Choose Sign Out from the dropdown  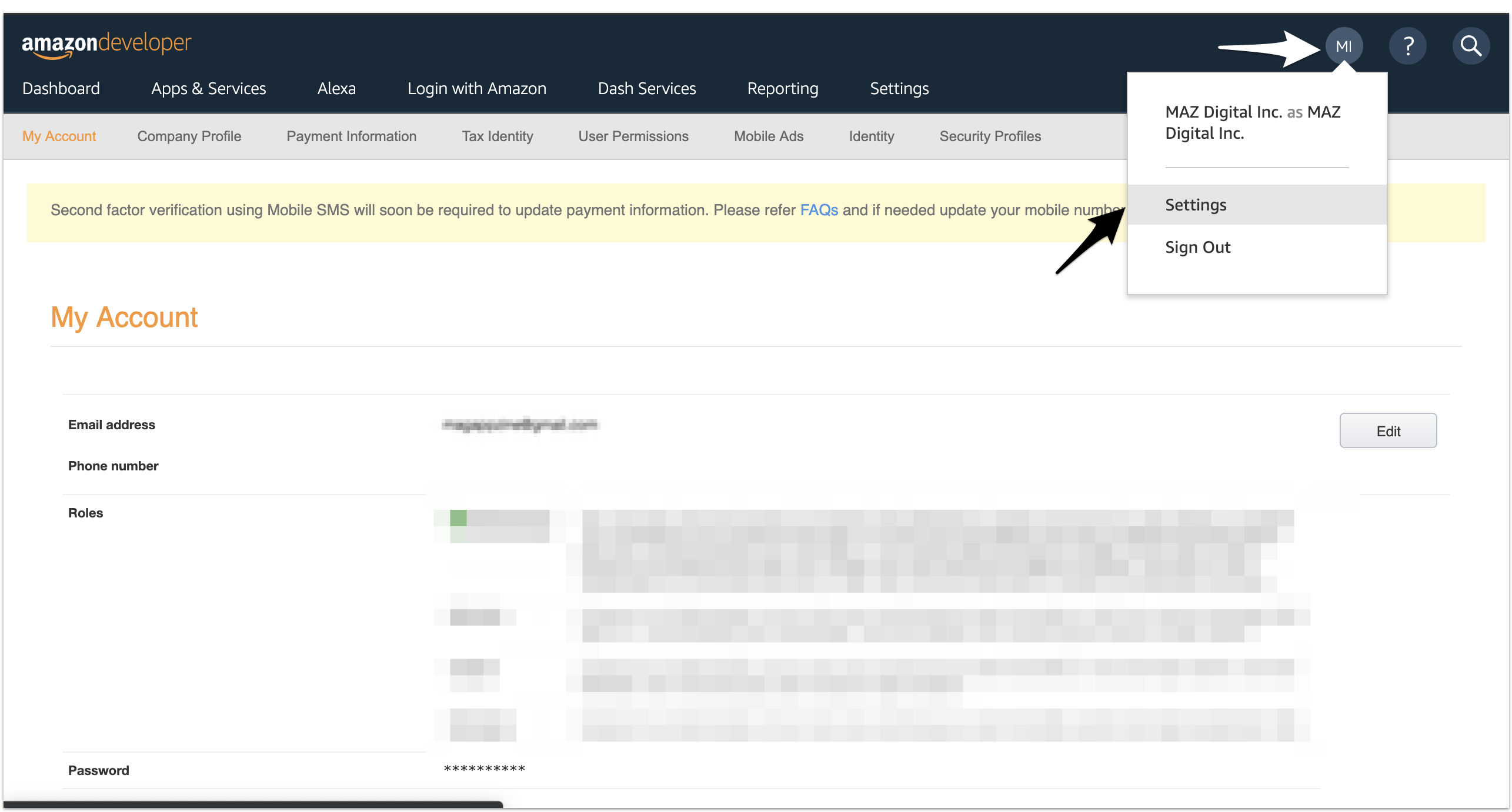tap(1198, 247)
